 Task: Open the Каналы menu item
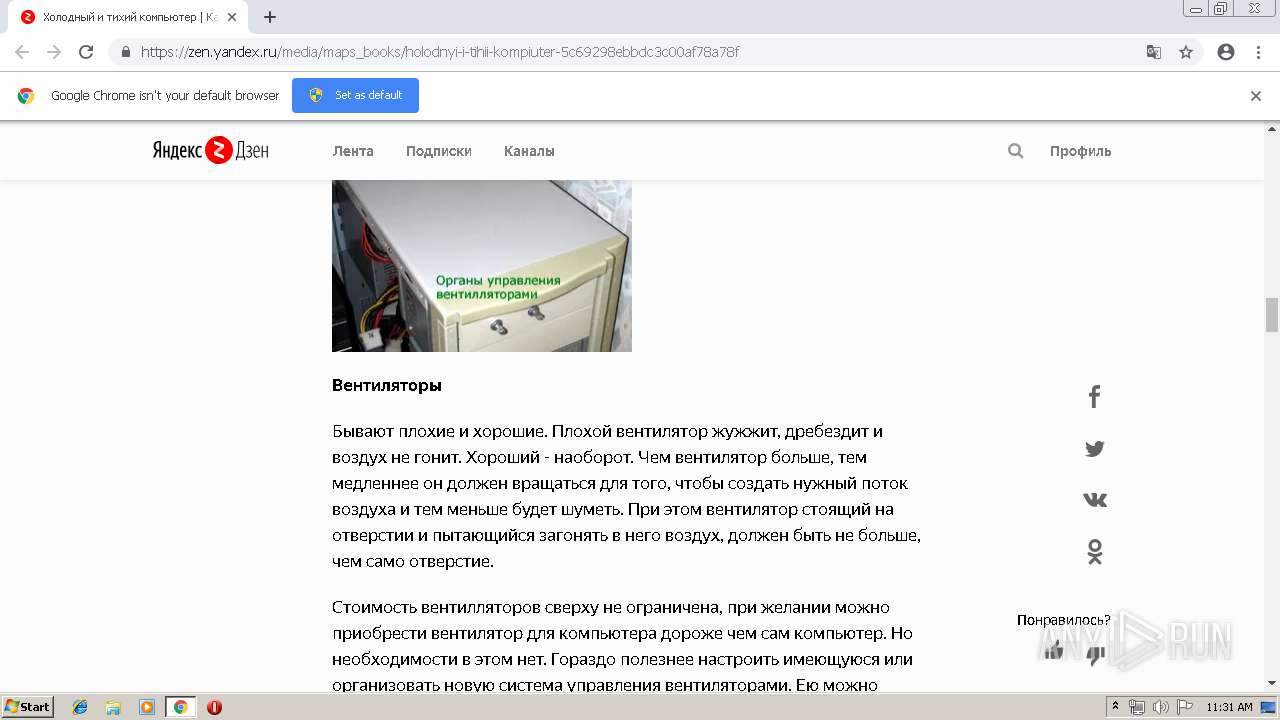point(529,151)
